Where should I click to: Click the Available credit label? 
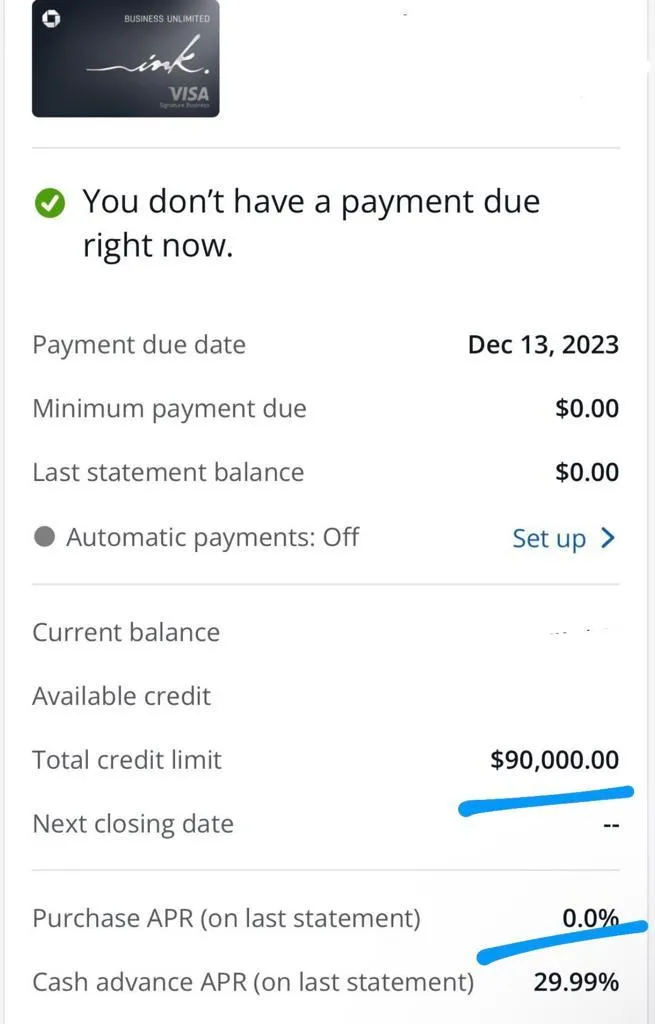coord(121,696)
